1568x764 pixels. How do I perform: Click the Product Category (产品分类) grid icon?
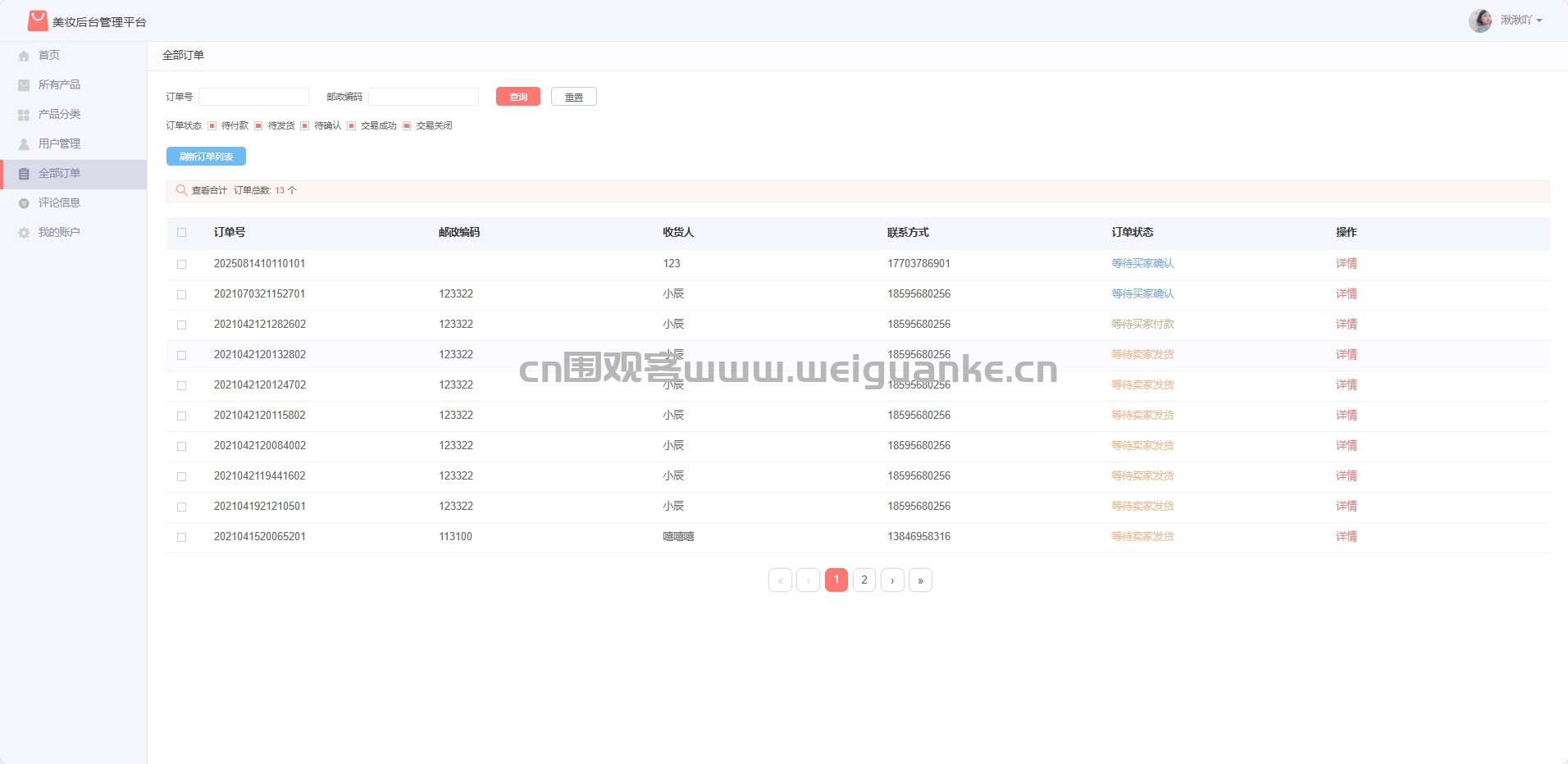(24, 115)
